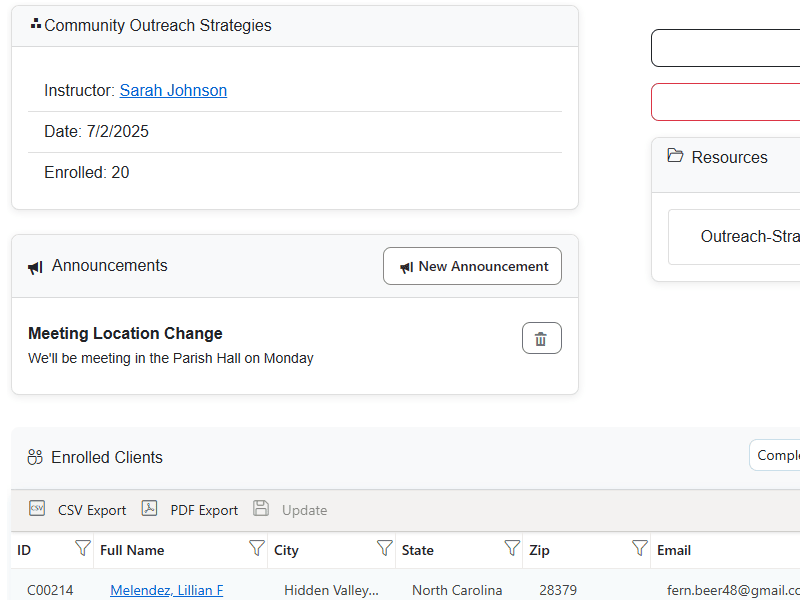This screenshot has height=600, width=800.
Task: Click the CSV Export icon
Action: coord(37,509)
